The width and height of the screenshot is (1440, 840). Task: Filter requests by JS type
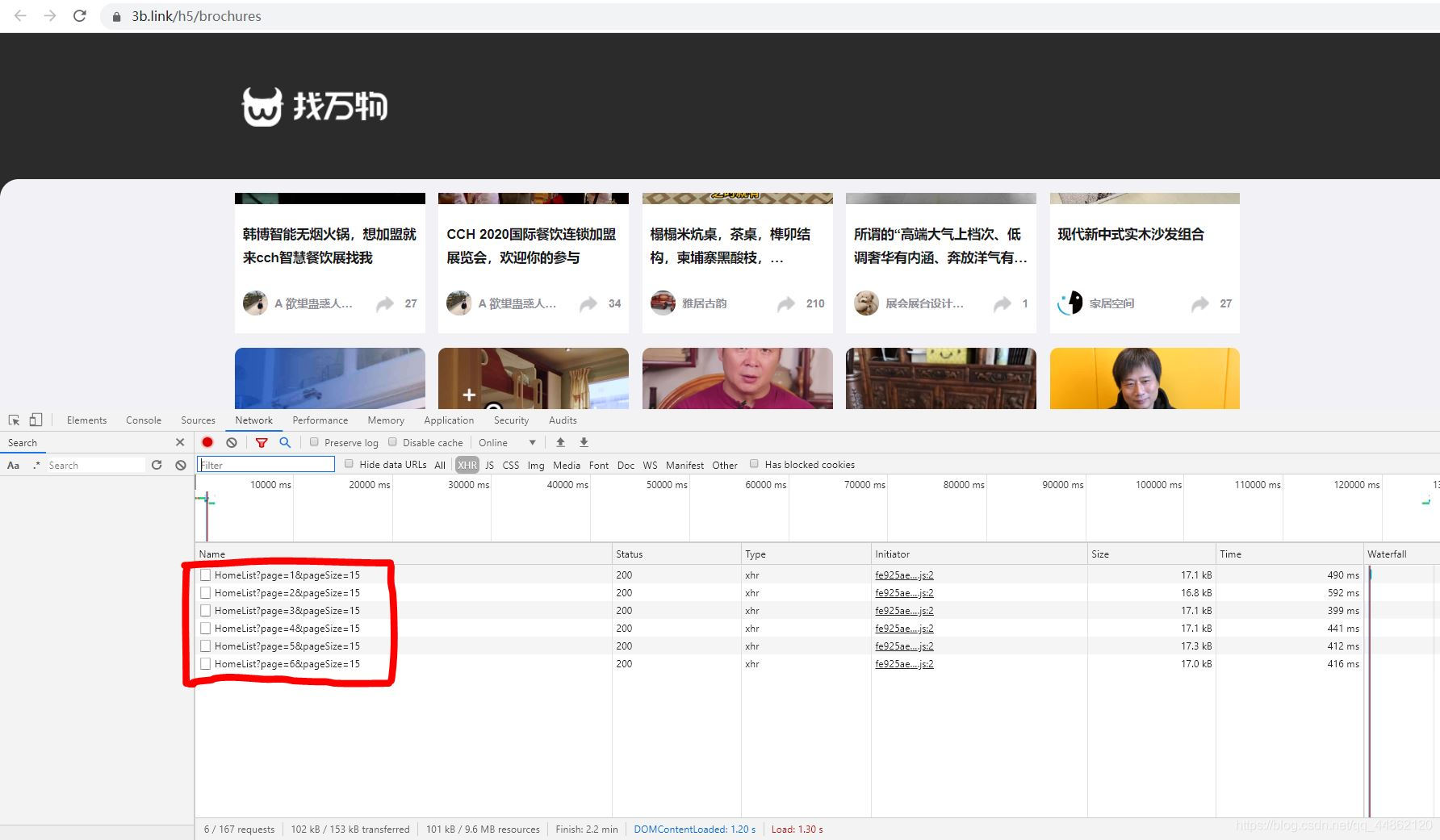pyautogui.click(x=489, y=465)
